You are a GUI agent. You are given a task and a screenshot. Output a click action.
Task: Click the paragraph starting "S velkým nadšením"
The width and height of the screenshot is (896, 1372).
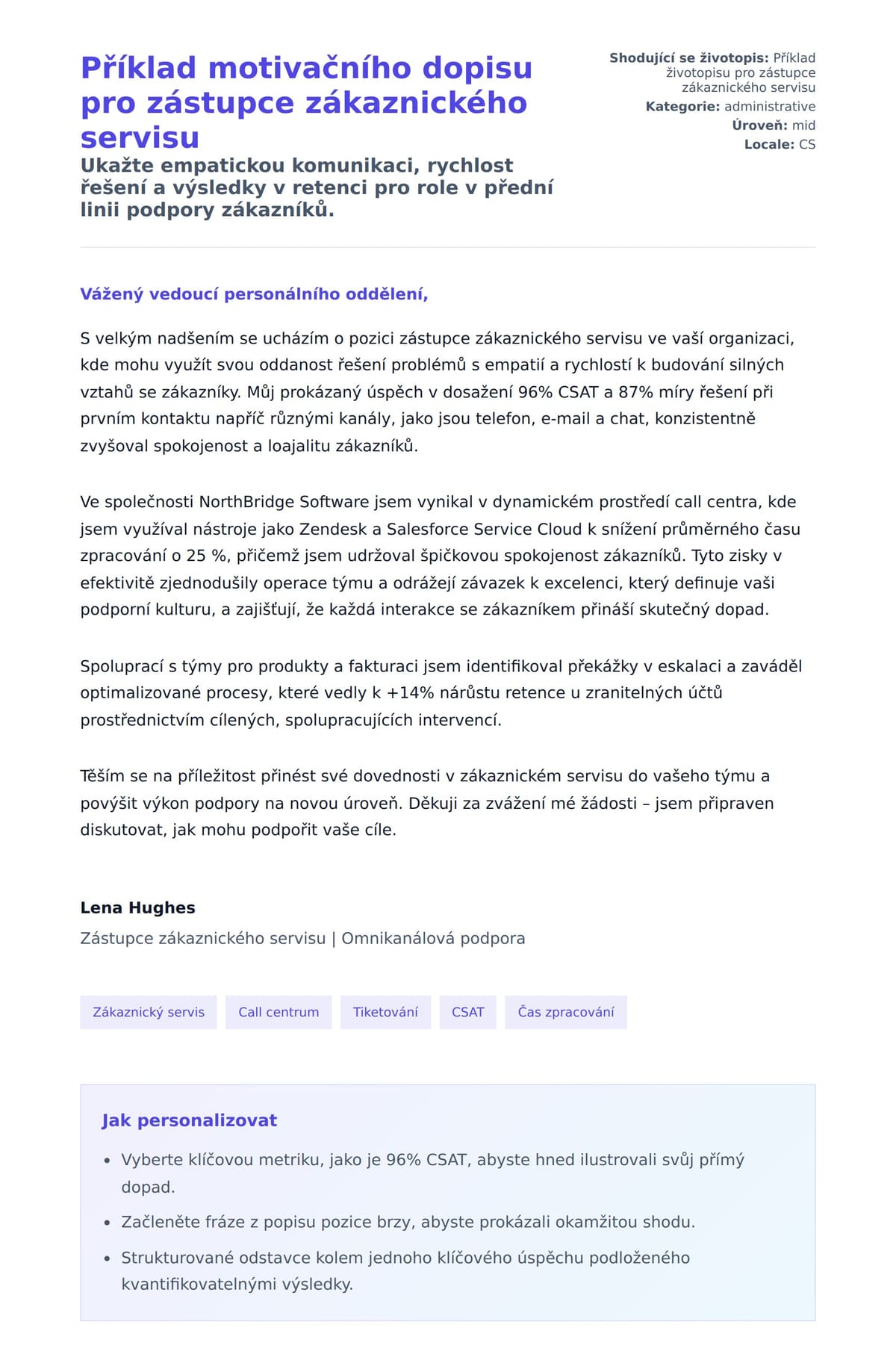pyautogui.click(x=437, y=392)
